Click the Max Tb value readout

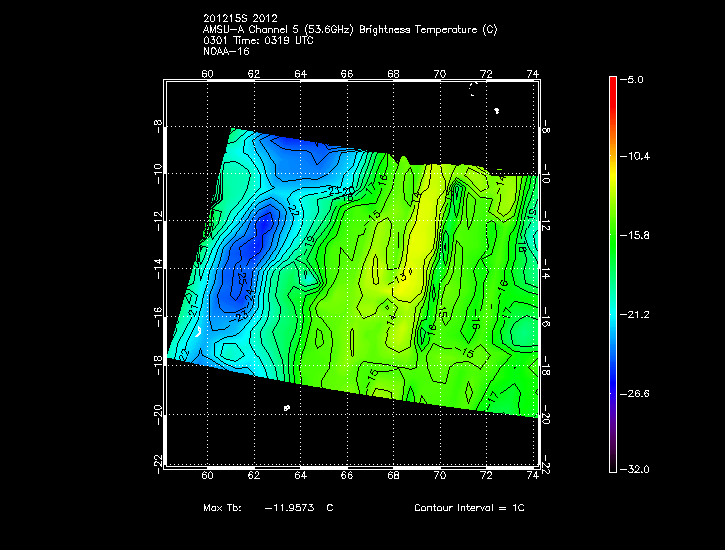click(x=268, y=508)
